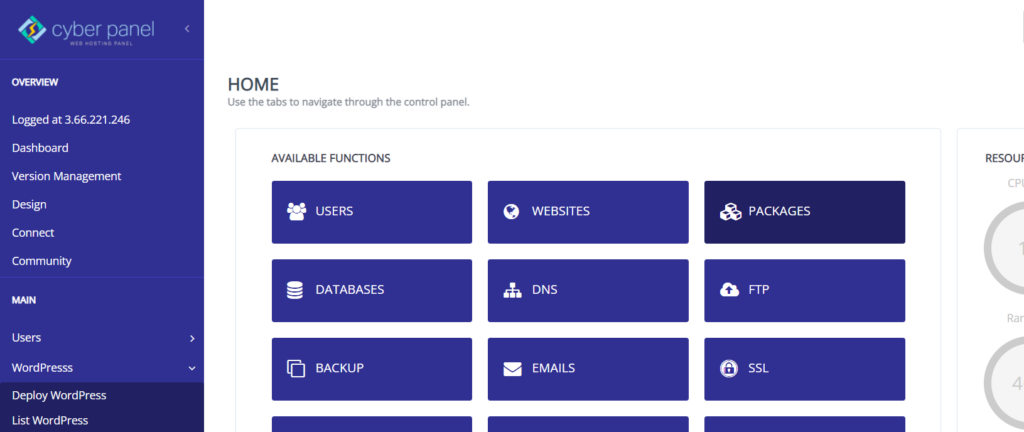Click the CyberPanel logo
This screenshot has height=432, width=1024.
[x=87, y=31]
